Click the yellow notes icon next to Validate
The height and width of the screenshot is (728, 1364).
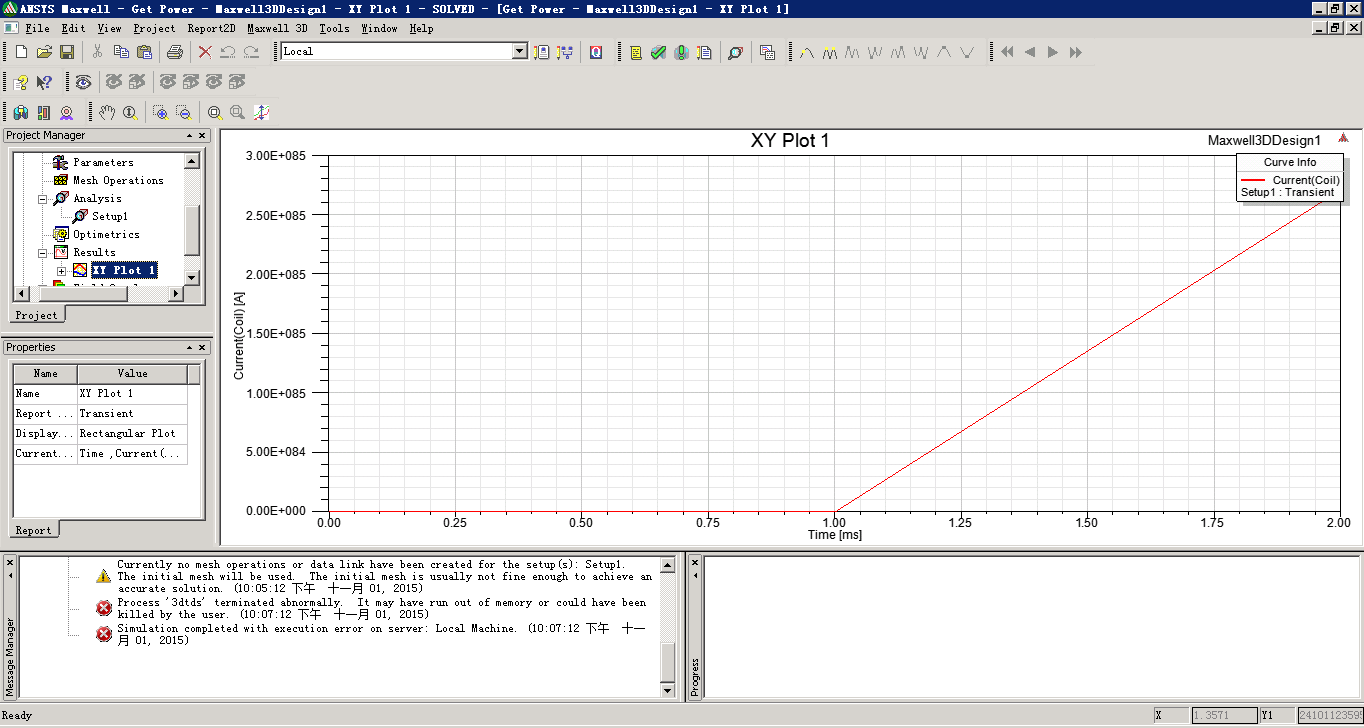[635, 52]
